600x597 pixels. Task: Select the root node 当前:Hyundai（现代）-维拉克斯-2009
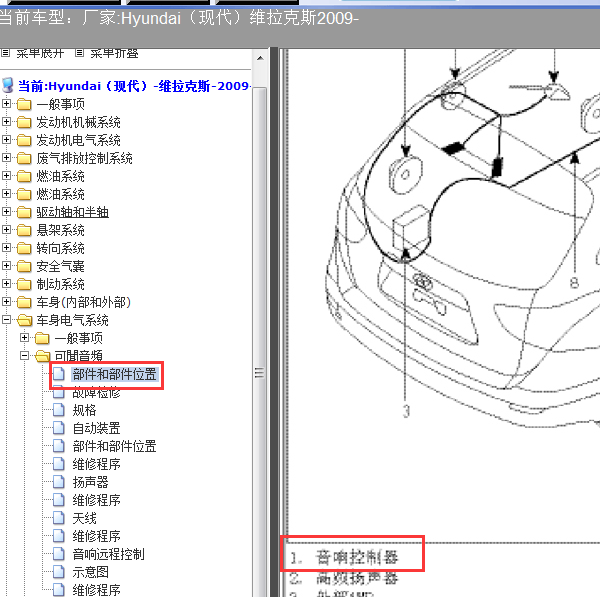point(134,86)
